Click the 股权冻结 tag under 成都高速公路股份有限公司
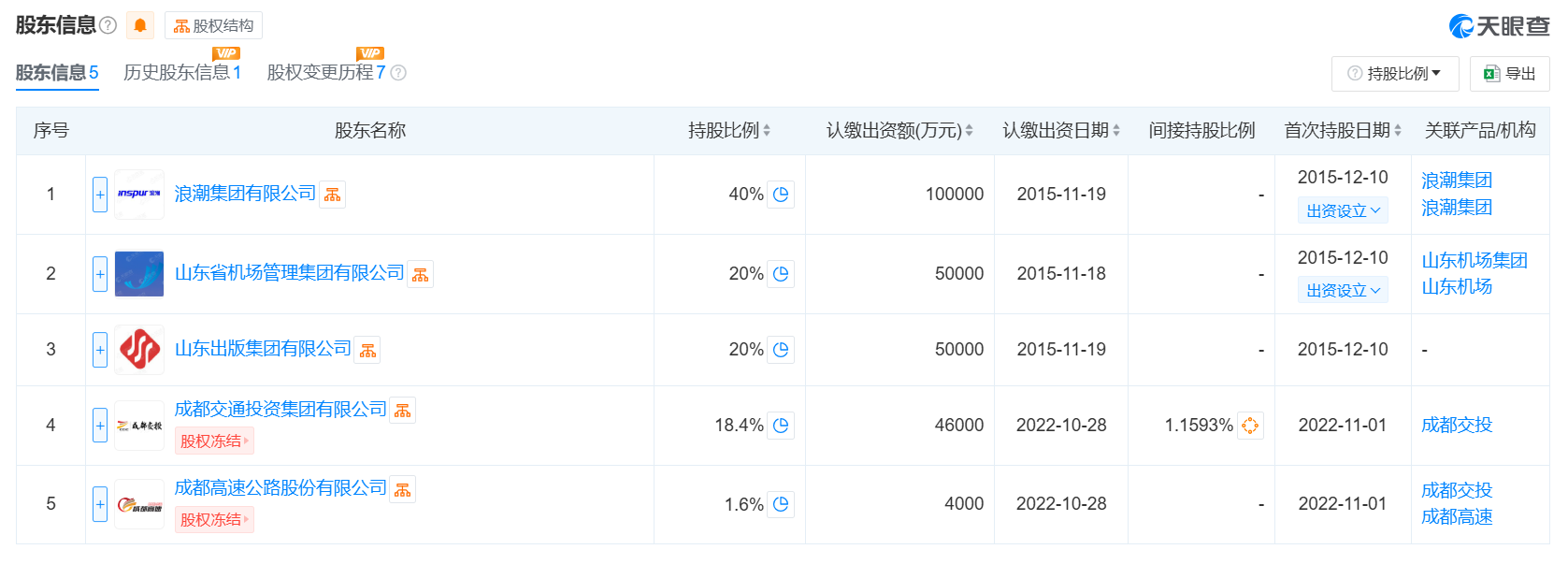 [214, 520]
